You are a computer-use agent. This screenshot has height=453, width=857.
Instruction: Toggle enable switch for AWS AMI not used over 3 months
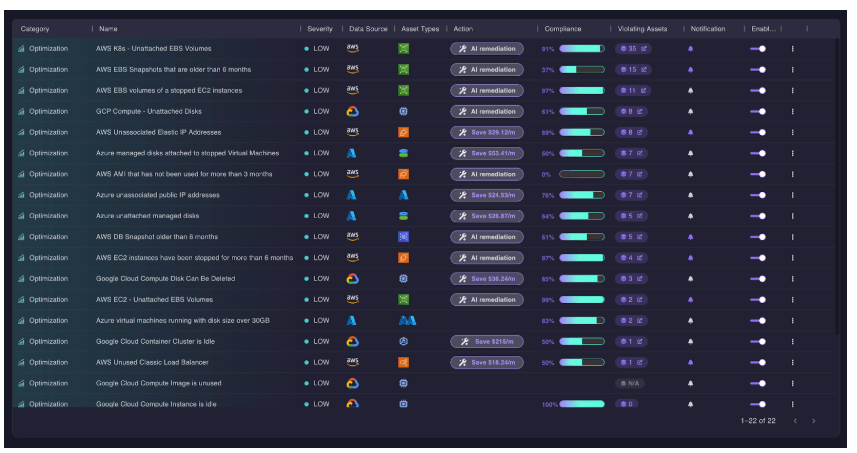[758, 174]
